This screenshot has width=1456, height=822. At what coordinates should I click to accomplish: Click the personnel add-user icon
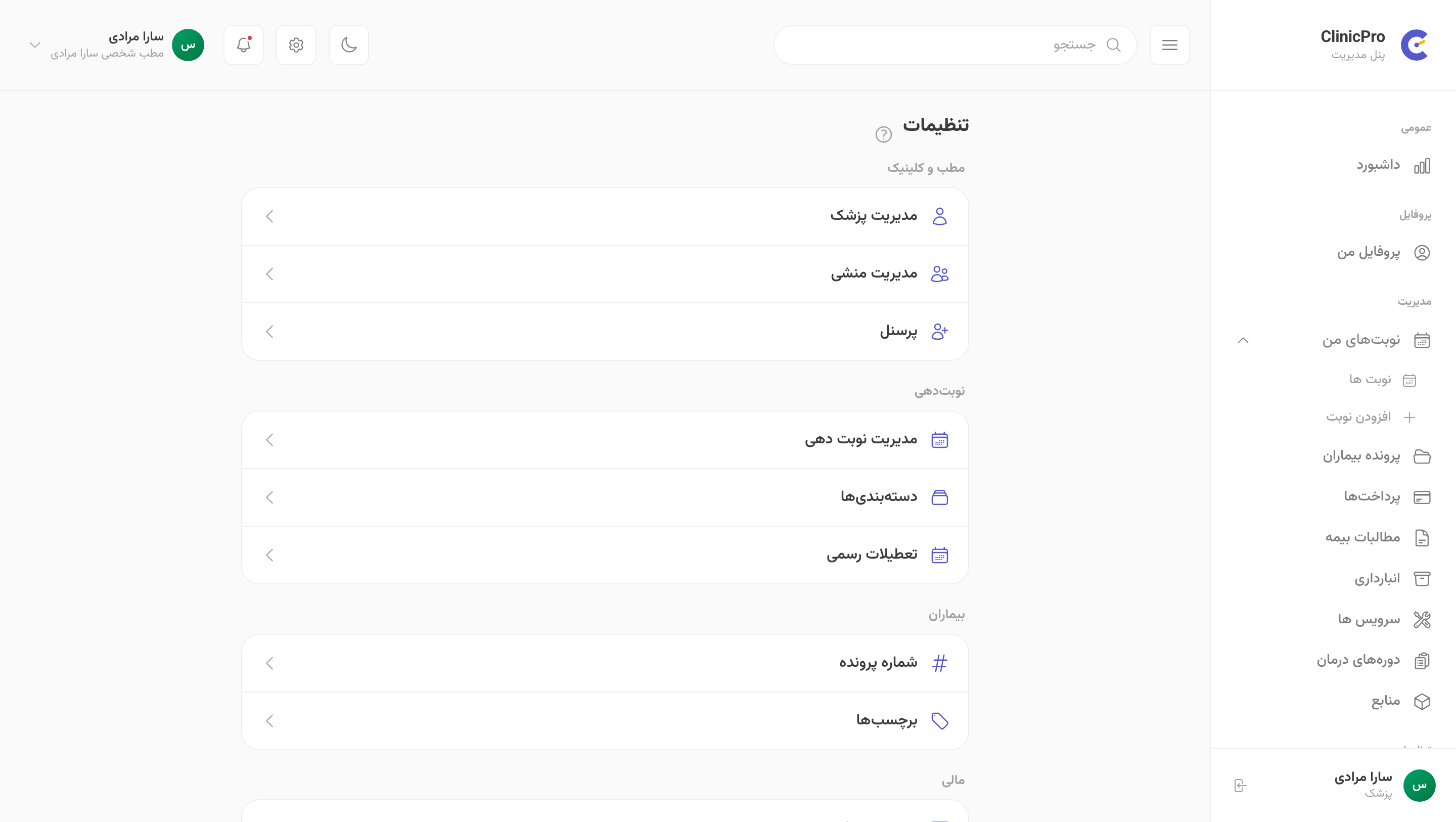(939, 332)
